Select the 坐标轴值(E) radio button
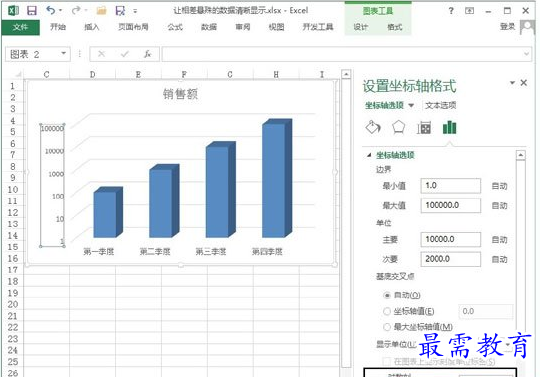Screen dimensions: 540x377 tap(387, 311)
